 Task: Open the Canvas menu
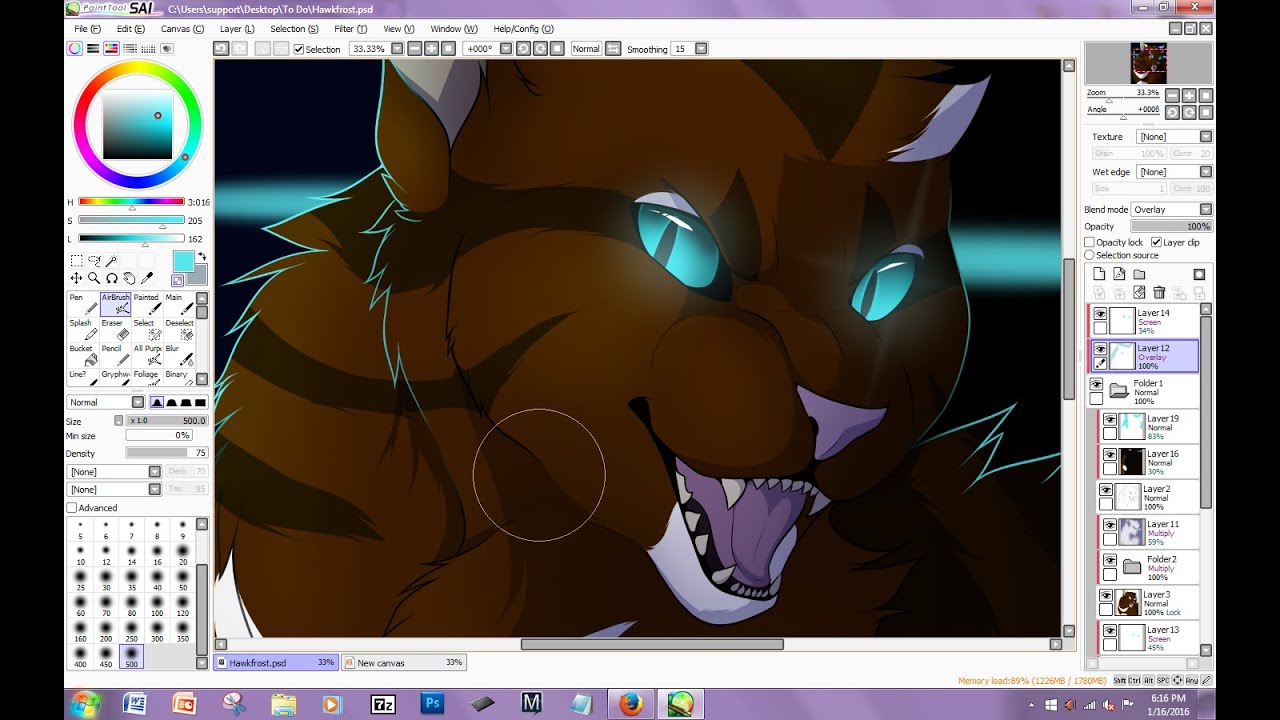pyautogui.click(x=182, y=29)
